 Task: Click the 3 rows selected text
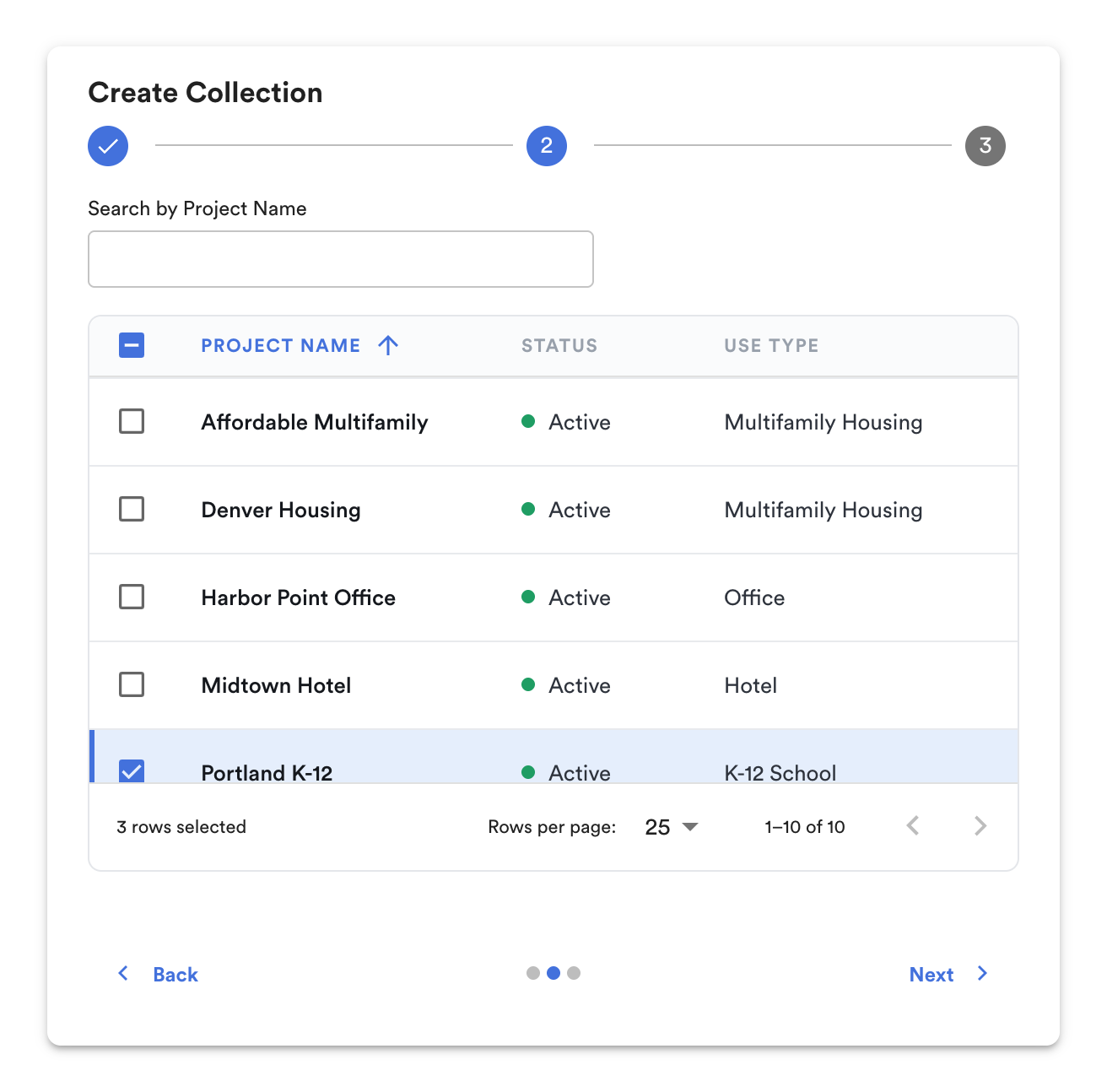click(181, 827)
